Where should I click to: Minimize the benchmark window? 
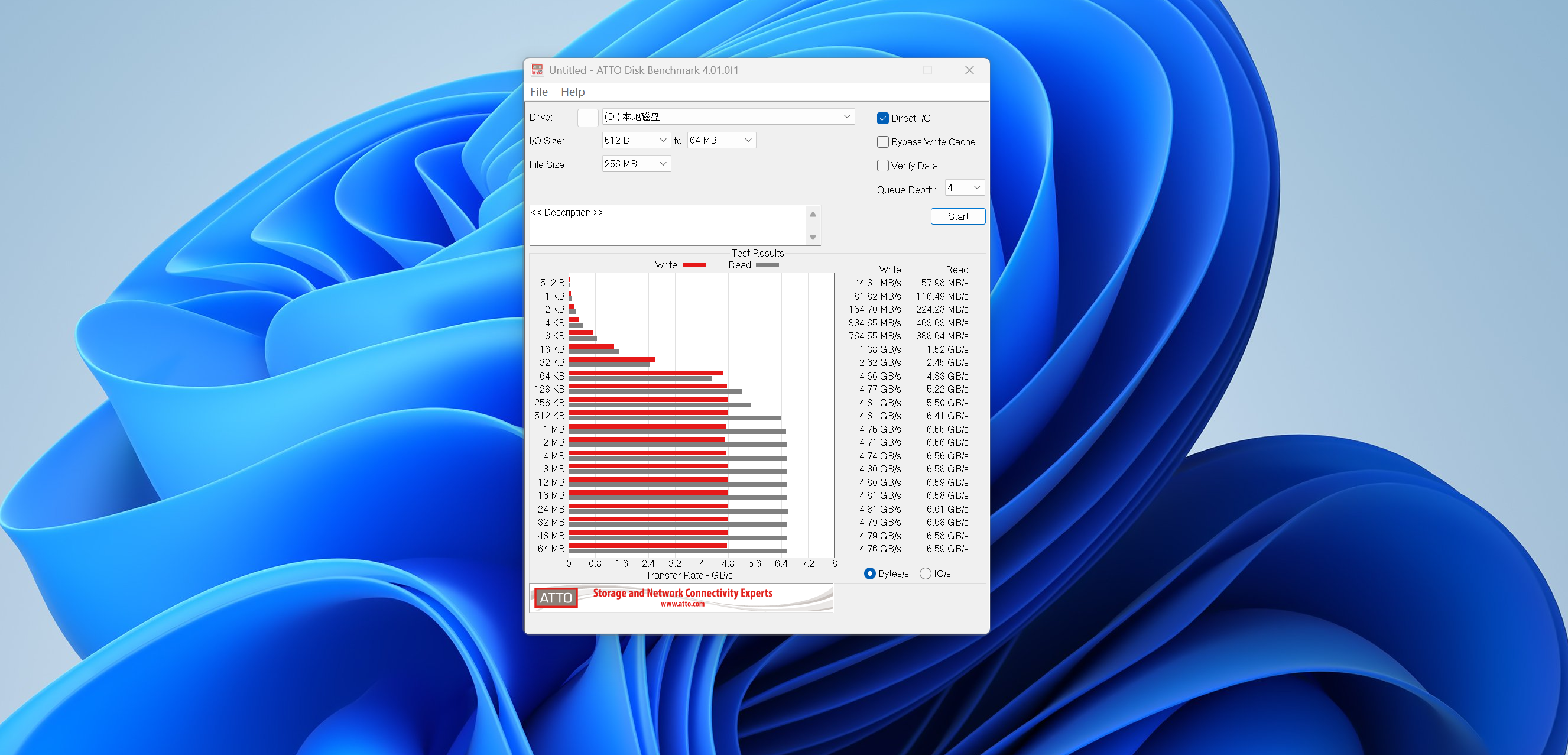click(887, 70)
